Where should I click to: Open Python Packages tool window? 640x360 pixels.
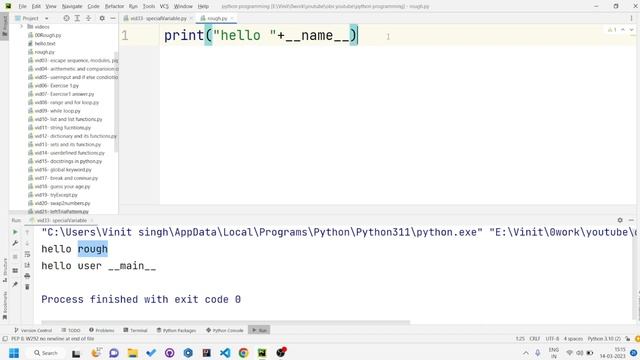[176, 330]
